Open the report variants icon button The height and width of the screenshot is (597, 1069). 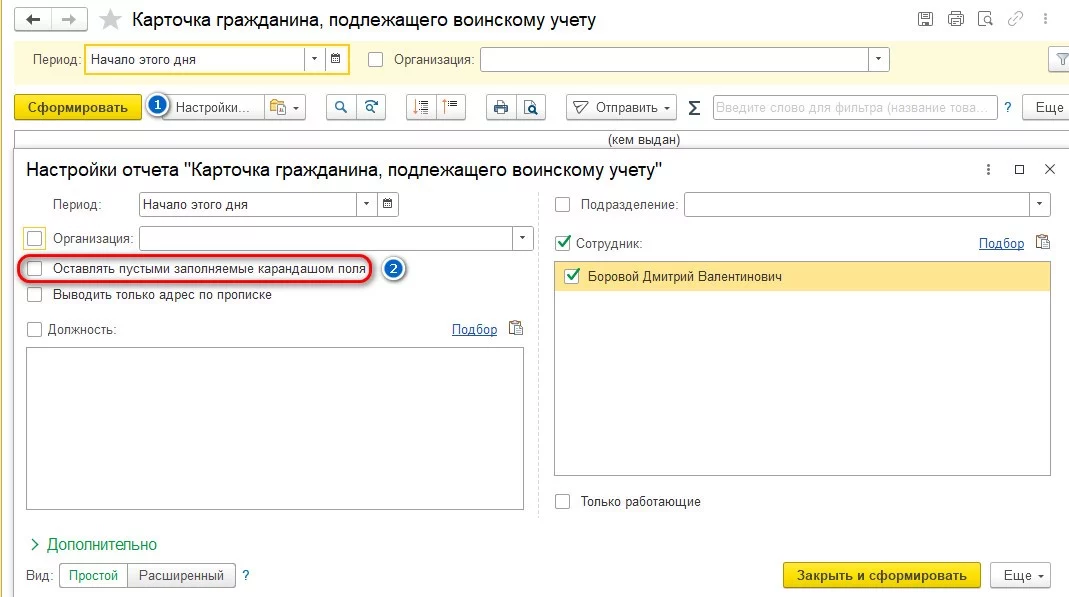point(278,108)
